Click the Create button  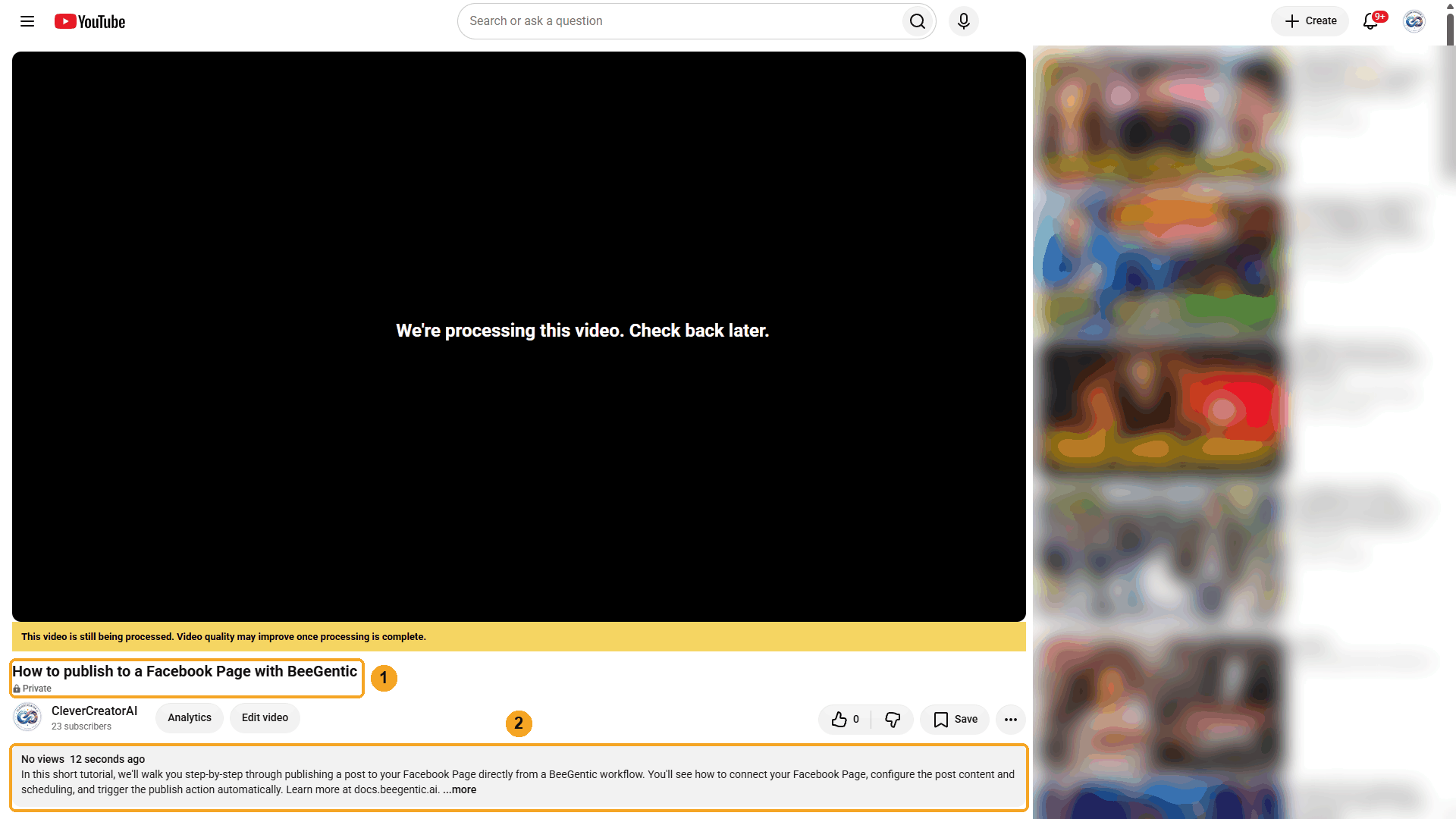(x=1310, y=21)
